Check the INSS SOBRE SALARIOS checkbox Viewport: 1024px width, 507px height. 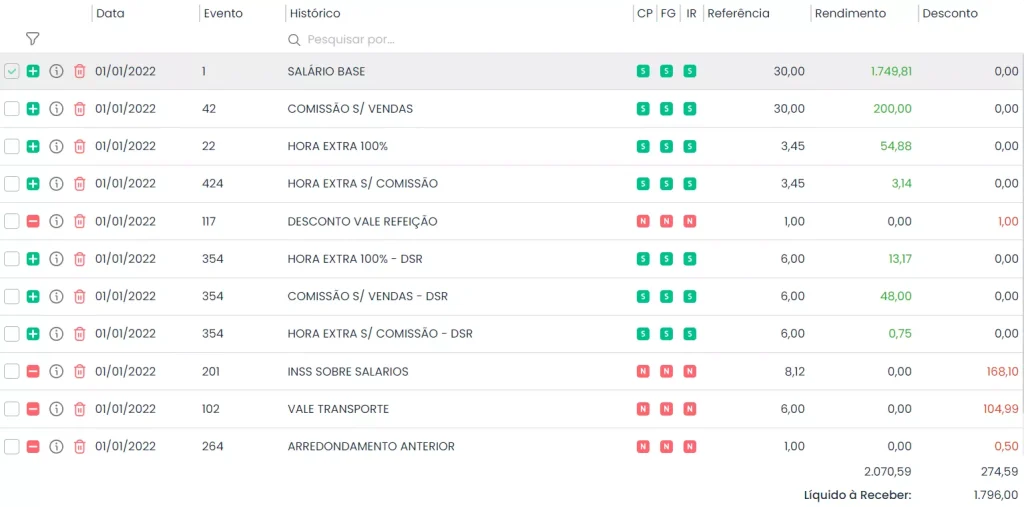coord(12,372)
